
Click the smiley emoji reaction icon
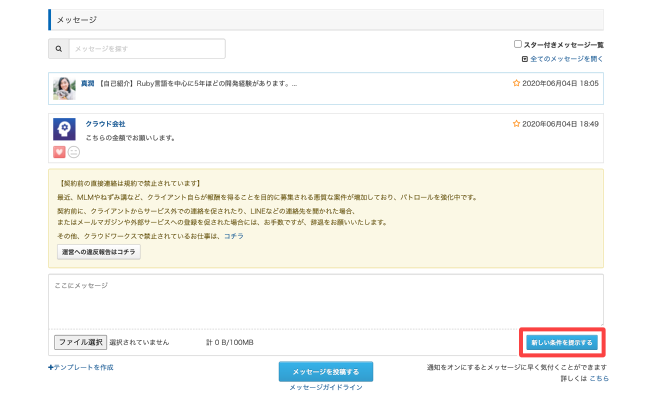click(73, 152)
